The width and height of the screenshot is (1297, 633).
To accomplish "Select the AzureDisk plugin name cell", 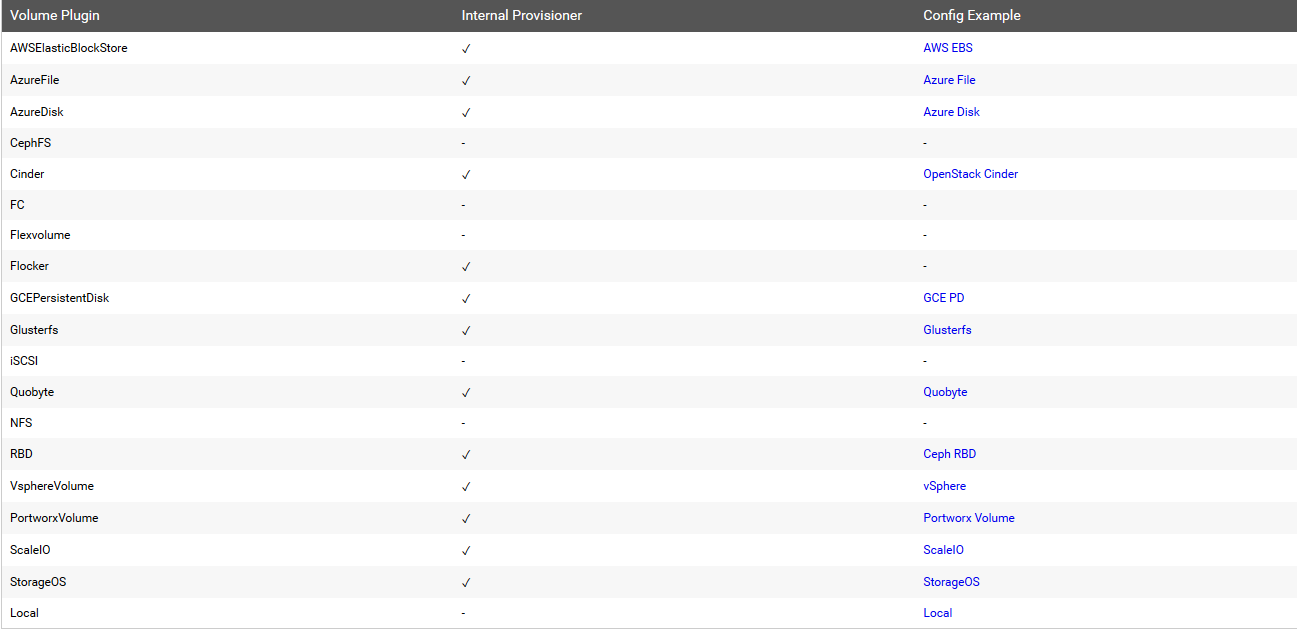I will (37, 112).
